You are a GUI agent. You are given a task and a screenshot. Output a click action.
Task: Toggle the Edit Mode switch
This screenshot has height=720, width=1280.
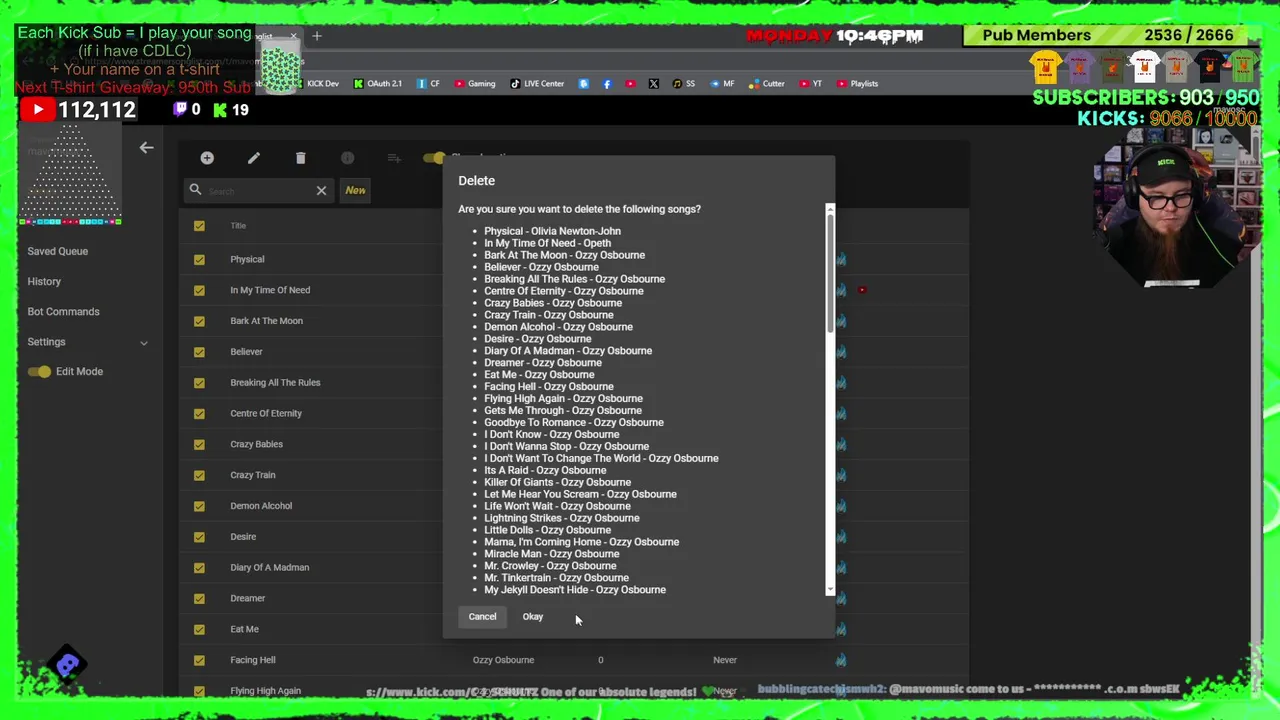coord(39,372)
